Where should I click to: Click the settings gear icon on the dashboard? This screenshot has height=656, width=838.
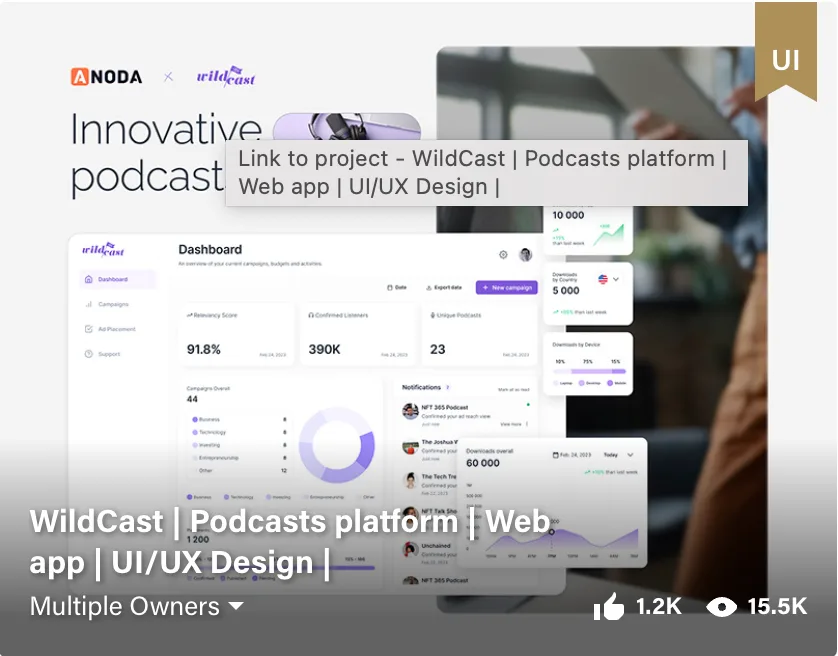click(503, 254)
